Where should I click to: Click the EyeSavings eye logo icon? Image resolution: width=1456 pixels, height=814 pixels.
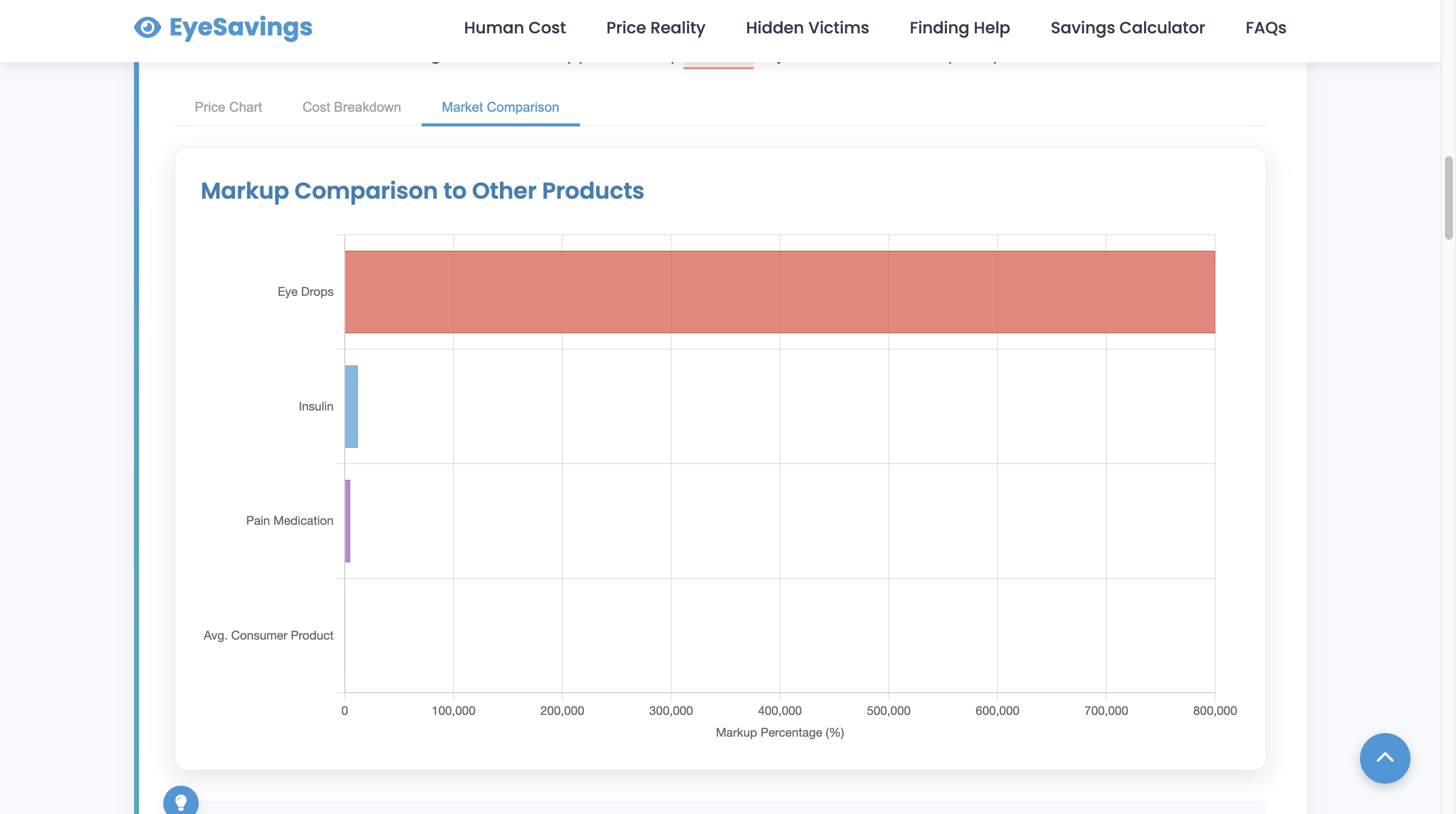point(148,27)
